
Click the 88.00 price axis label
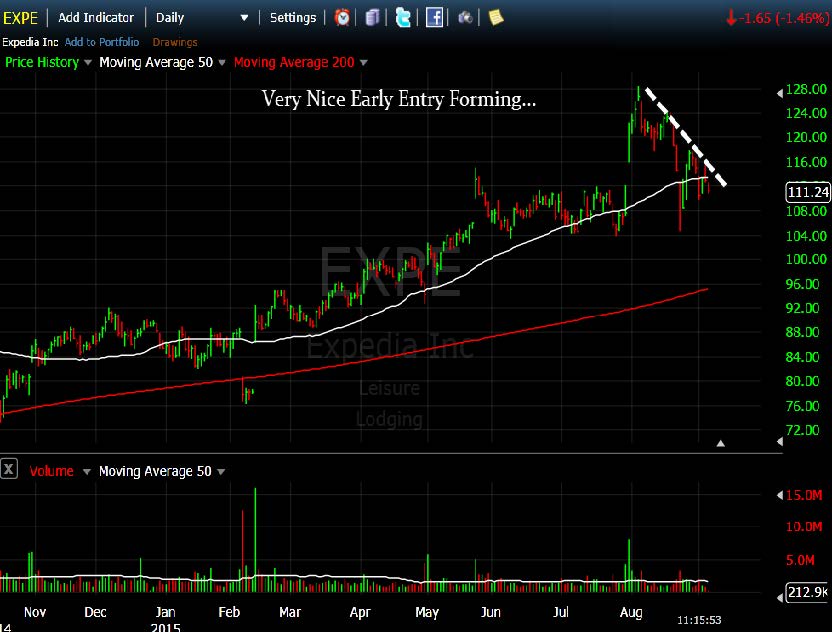pyautogui.click(x=802, y=332)
